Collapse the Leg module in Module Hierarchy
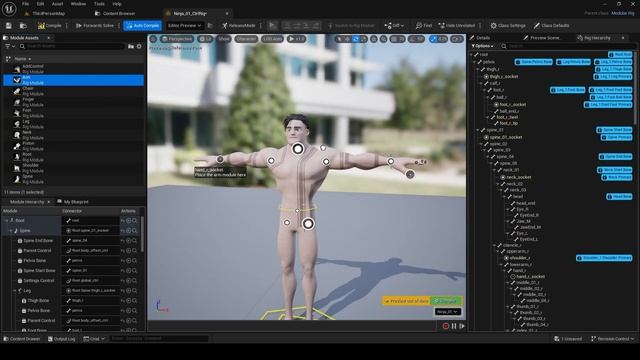This screenshot has height=360, width=640. tap(15, 291)
